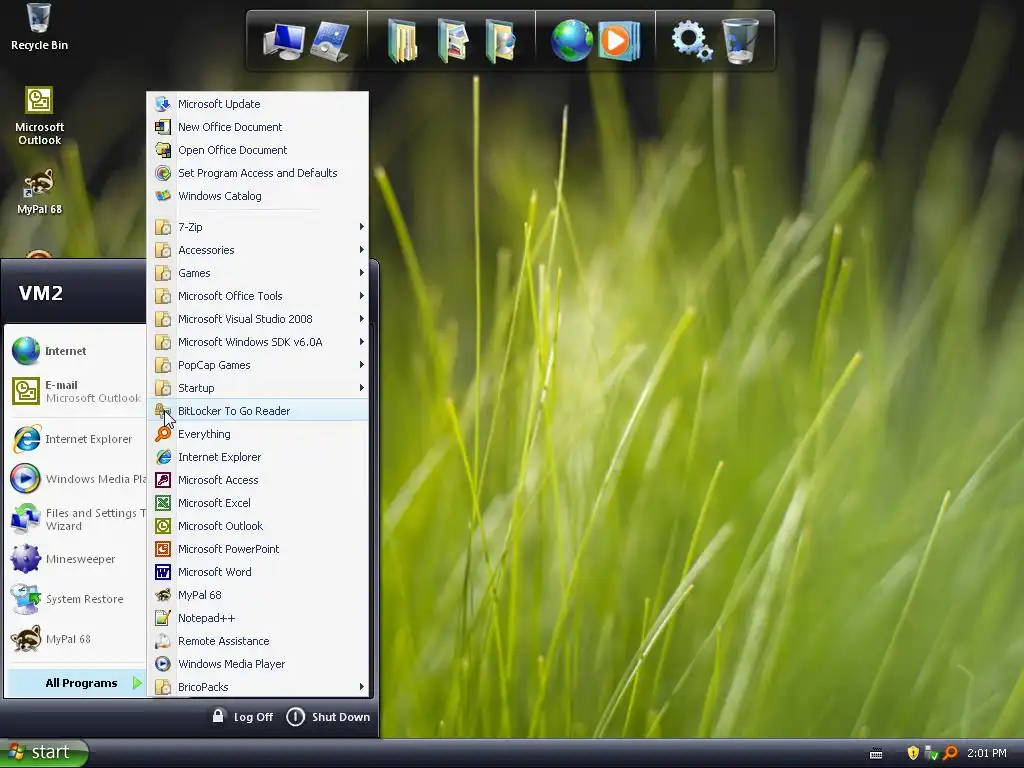
Task: Launch the media player icon in dock
Action: tap(619, 40)
